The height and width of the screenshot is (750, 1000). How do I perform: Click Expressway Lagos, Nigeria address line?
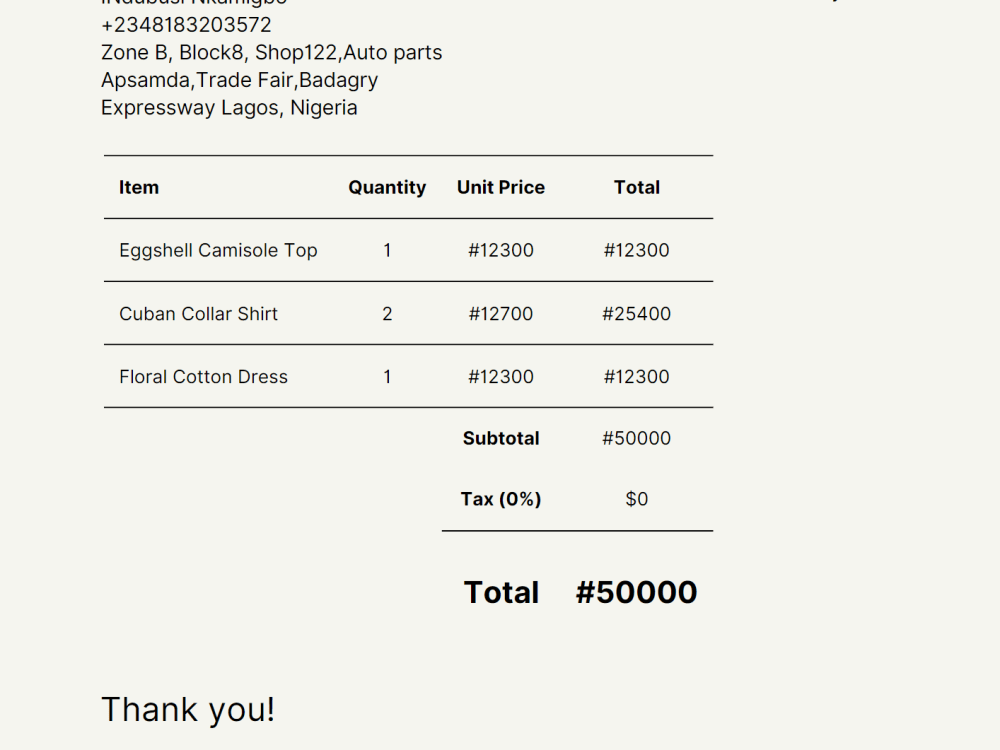coord(229,108)
